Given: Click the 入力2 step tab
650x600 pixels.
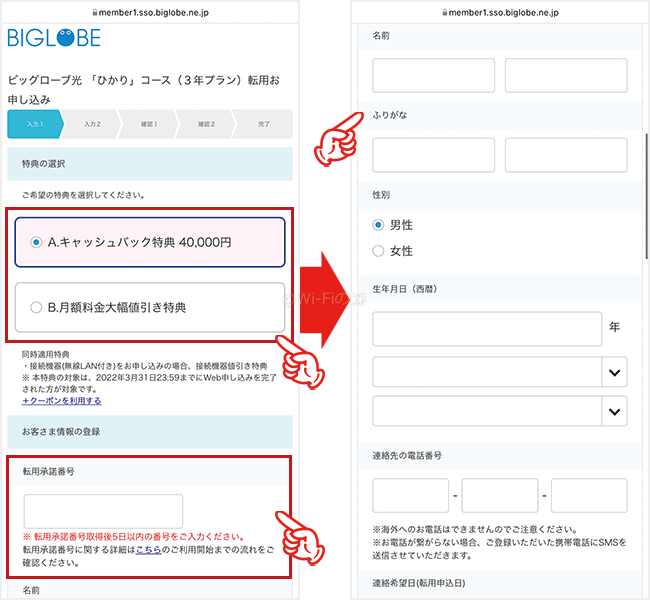Looking at the screenshot, I should [92, 124].
